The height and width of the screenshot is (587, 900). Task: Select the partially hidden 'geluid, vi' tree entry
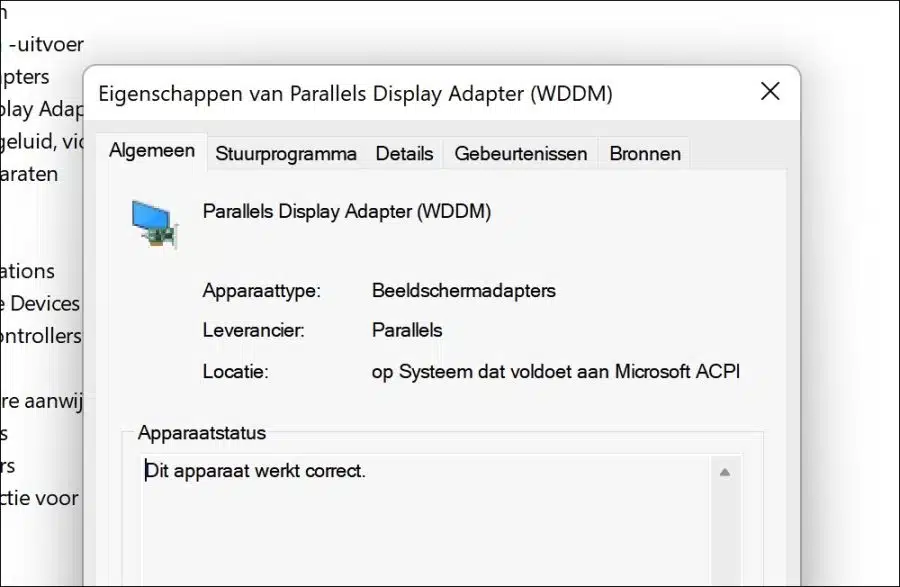(42, 141)
